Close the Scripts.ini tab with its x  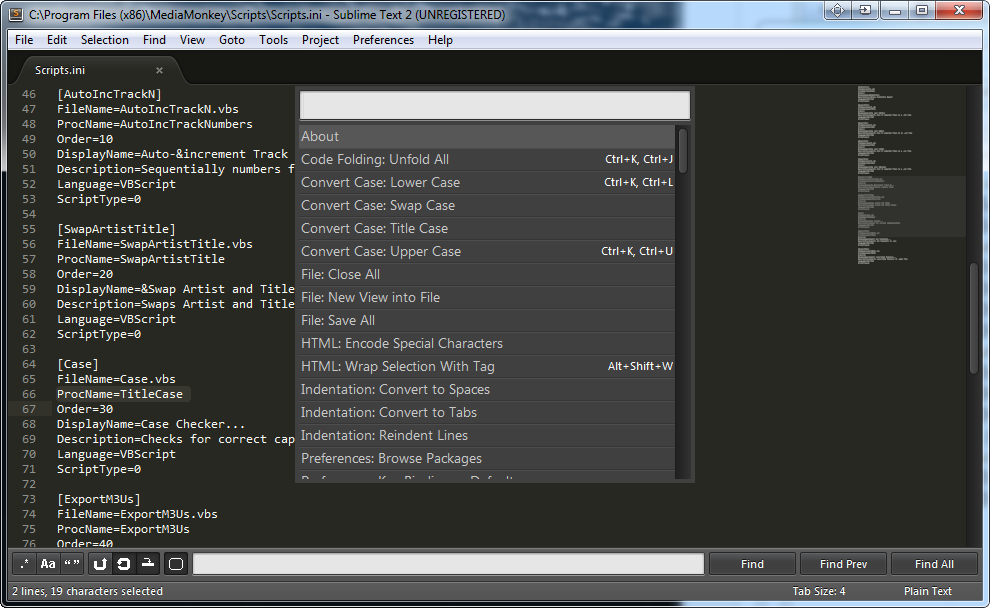pyautogui.click(x=159, y=70)
